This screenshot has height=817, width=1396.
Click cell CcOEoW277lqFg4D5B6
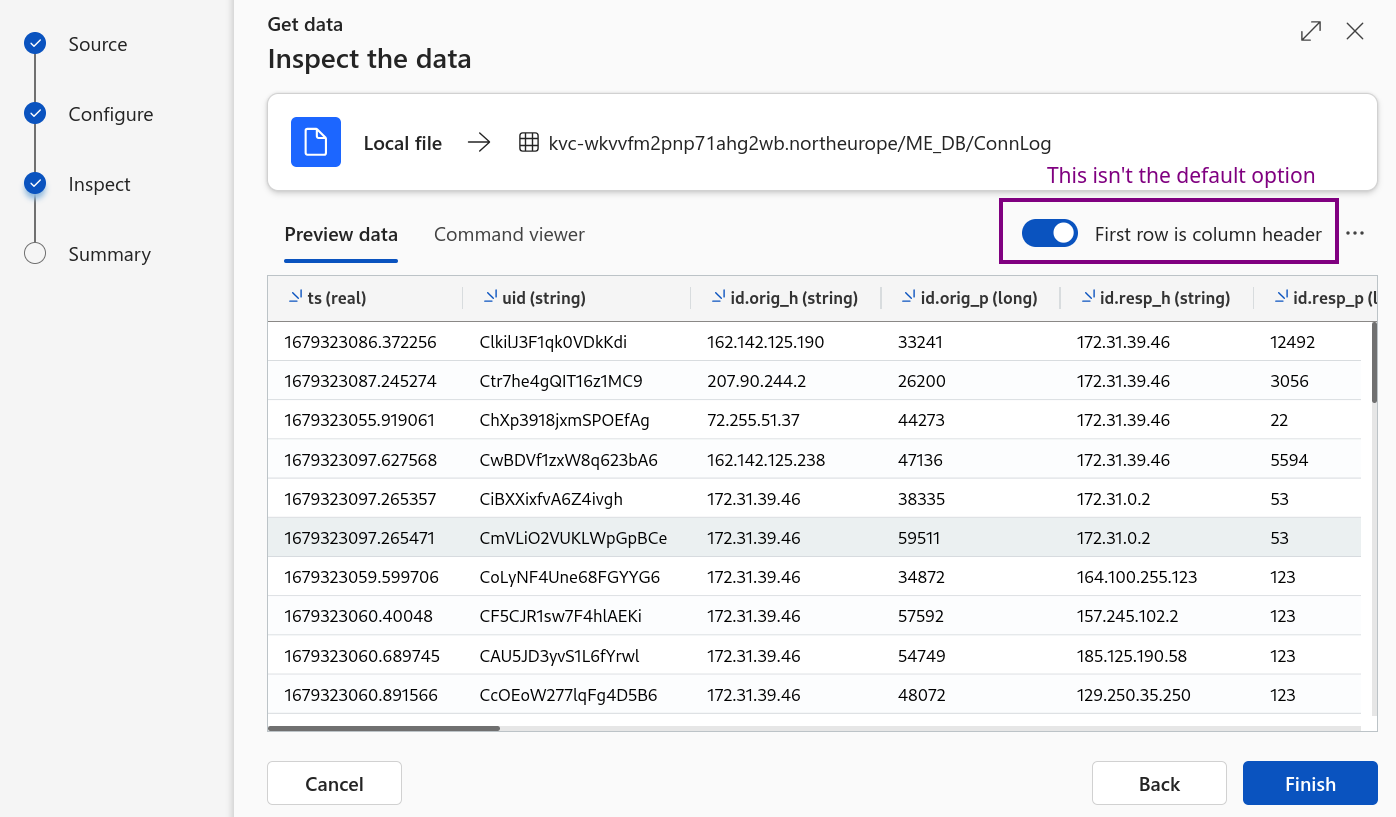click(568, 695)
